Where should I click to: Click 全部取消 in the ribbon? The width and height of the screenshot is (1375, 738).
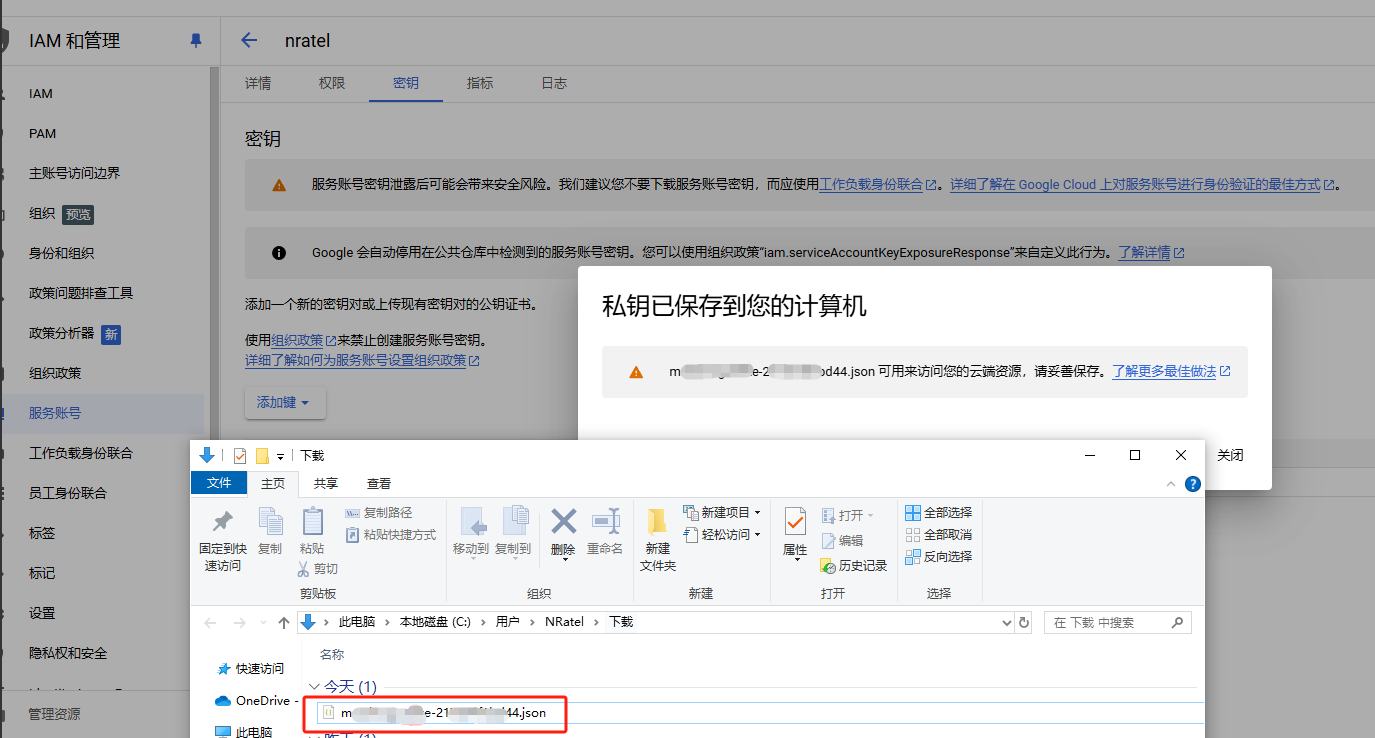coord(938,535)
